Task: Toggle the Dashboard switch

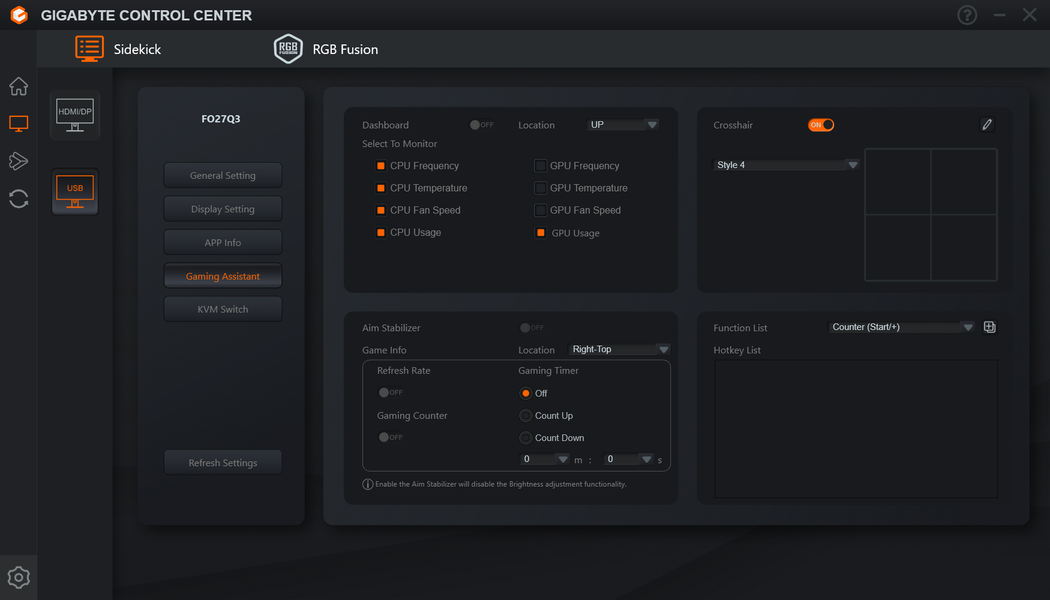Action: [481, 125]
